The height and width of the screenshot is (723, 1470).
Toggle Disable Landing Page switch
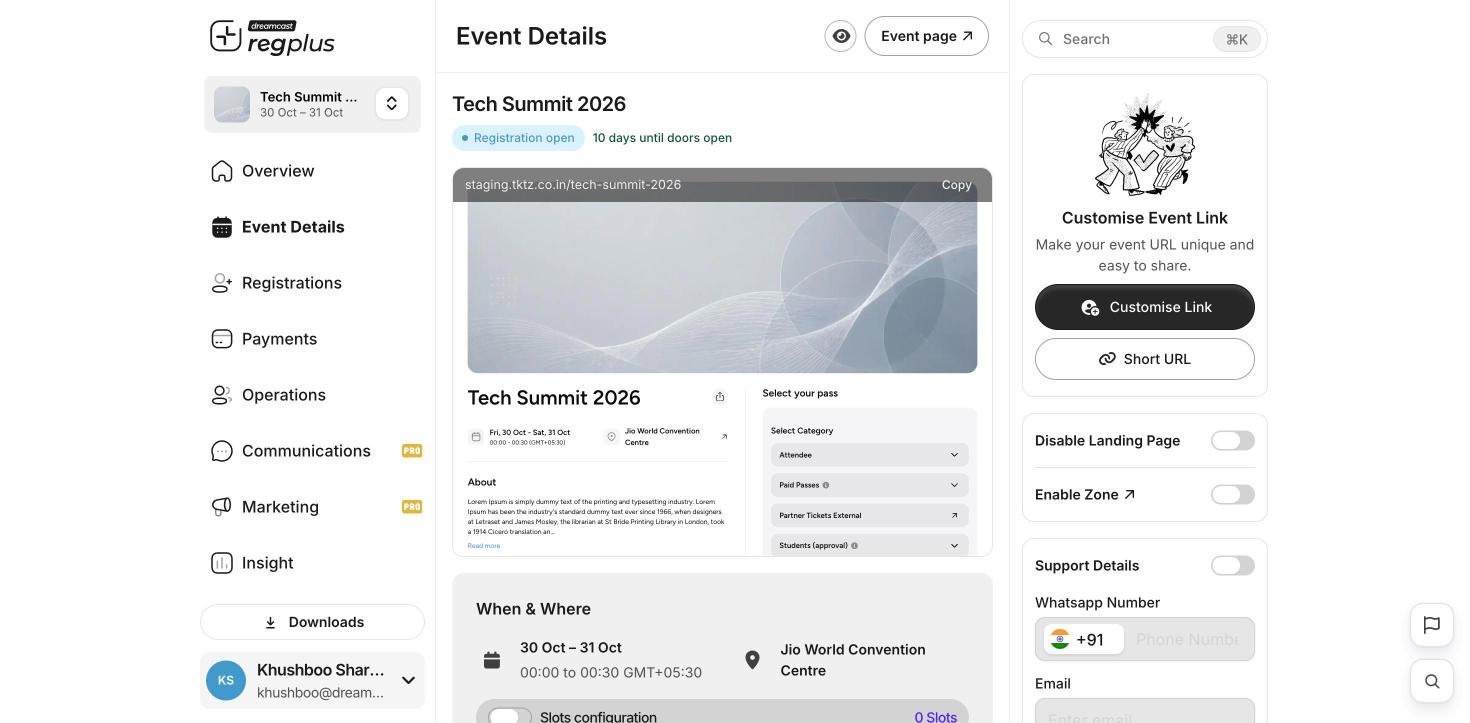coord(1233,441)
